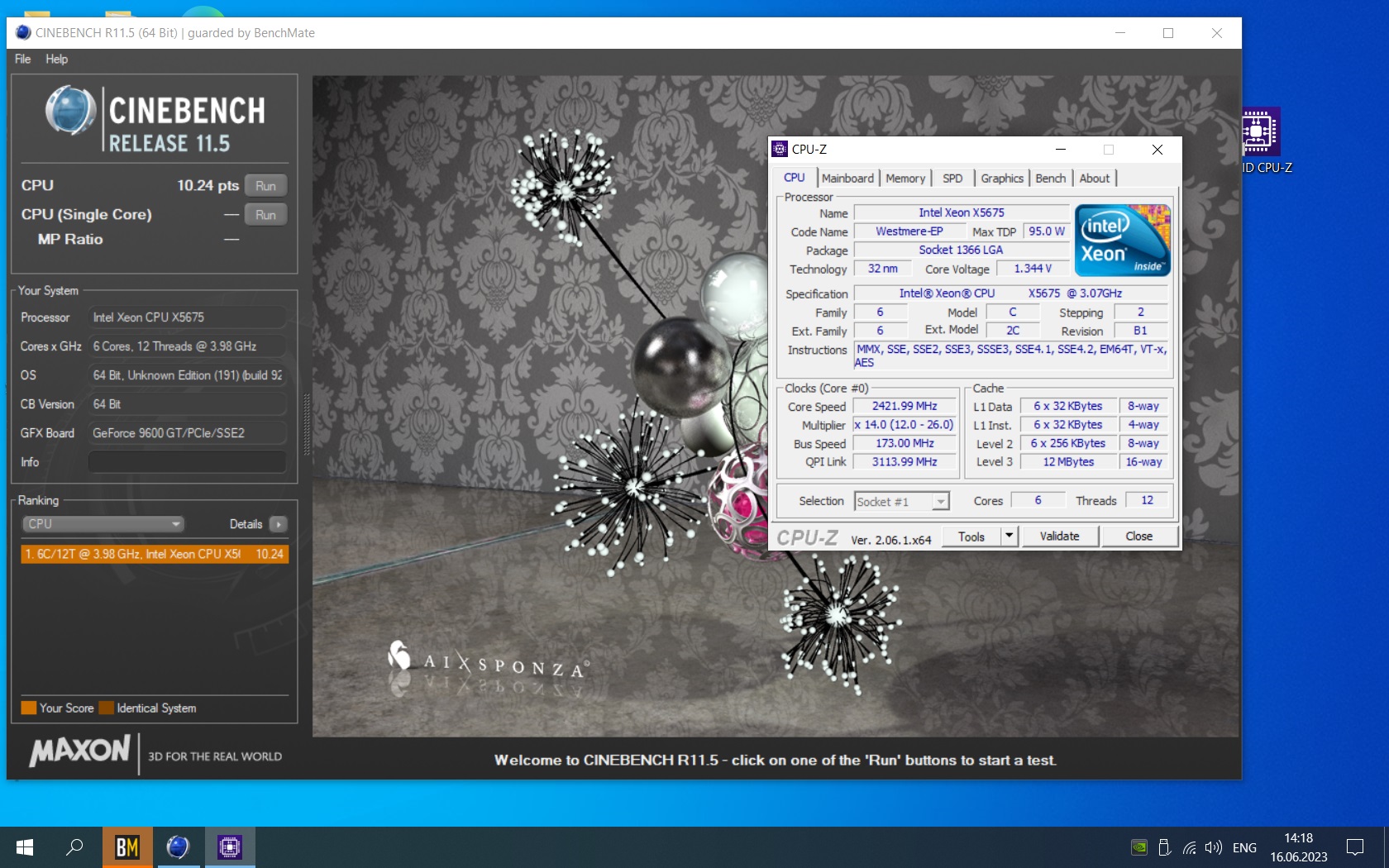Screen dimensions: 1389x868
Task: Open network status tray icon
Action: [1189, 847]
